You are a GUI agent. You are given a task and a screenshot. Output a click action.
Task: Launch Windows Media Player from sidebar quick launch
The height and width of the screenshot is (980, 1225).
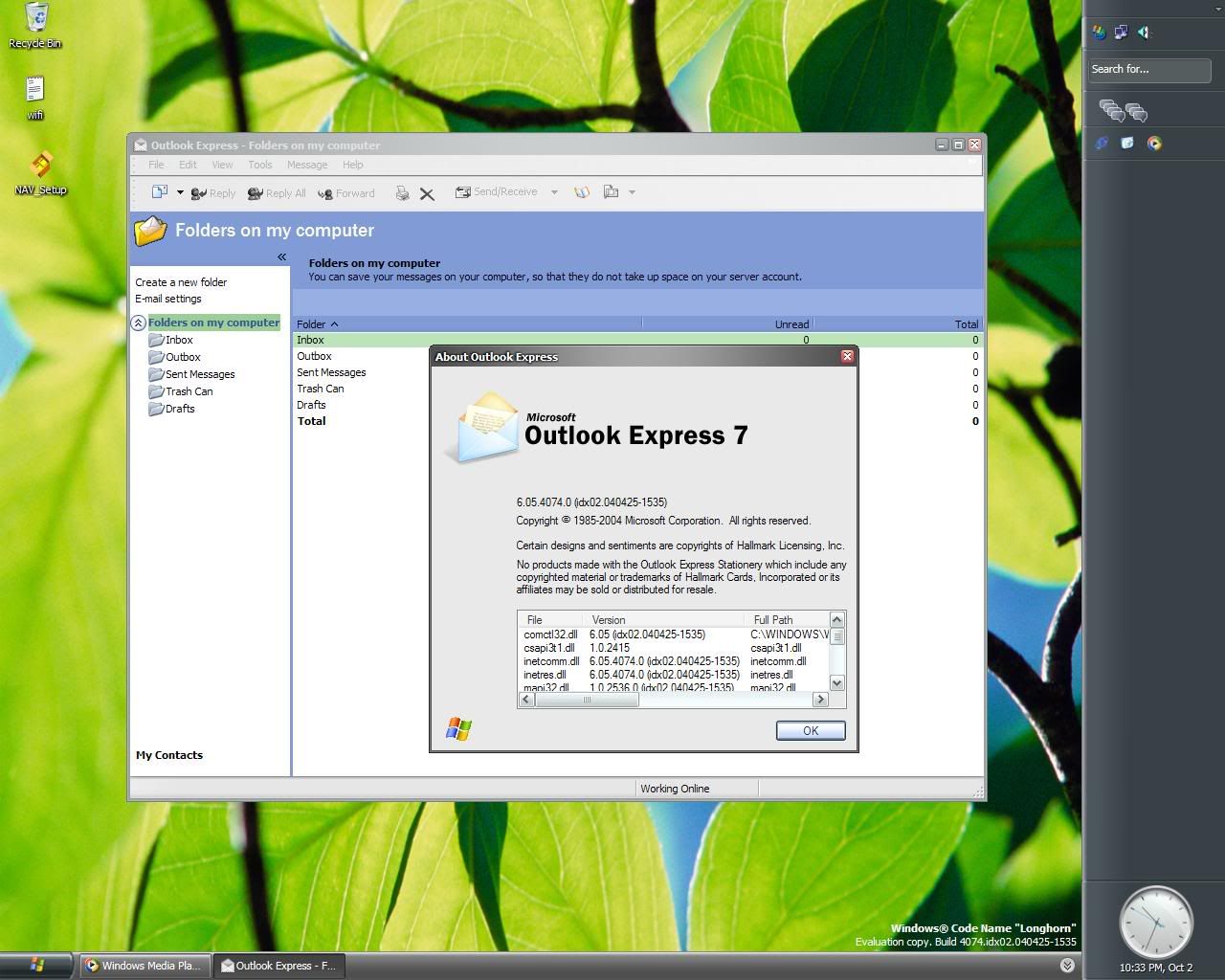[1154, 144]
